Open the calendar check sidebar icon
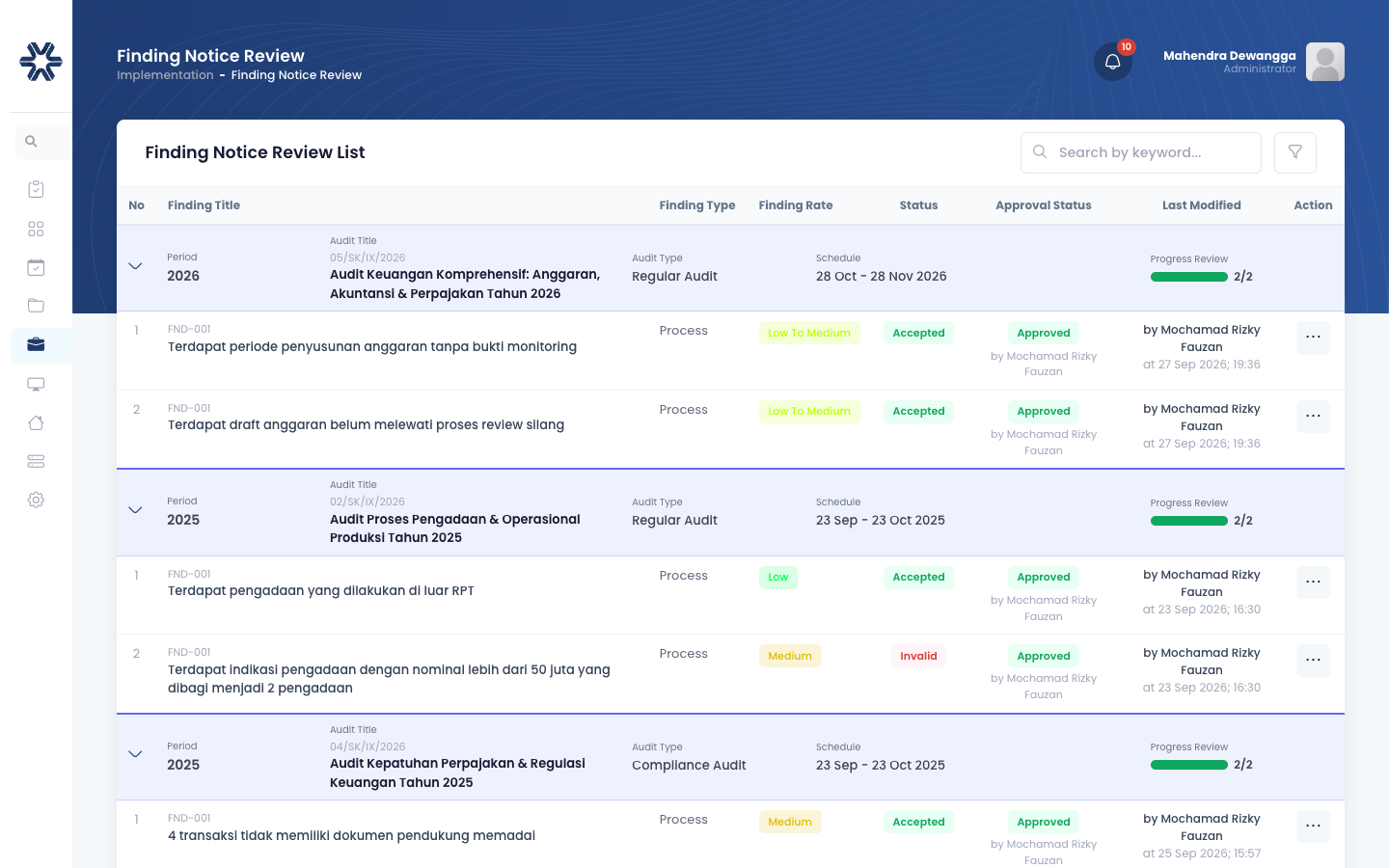The height and width of the screenshot is (868, 1389). [36, 267]
